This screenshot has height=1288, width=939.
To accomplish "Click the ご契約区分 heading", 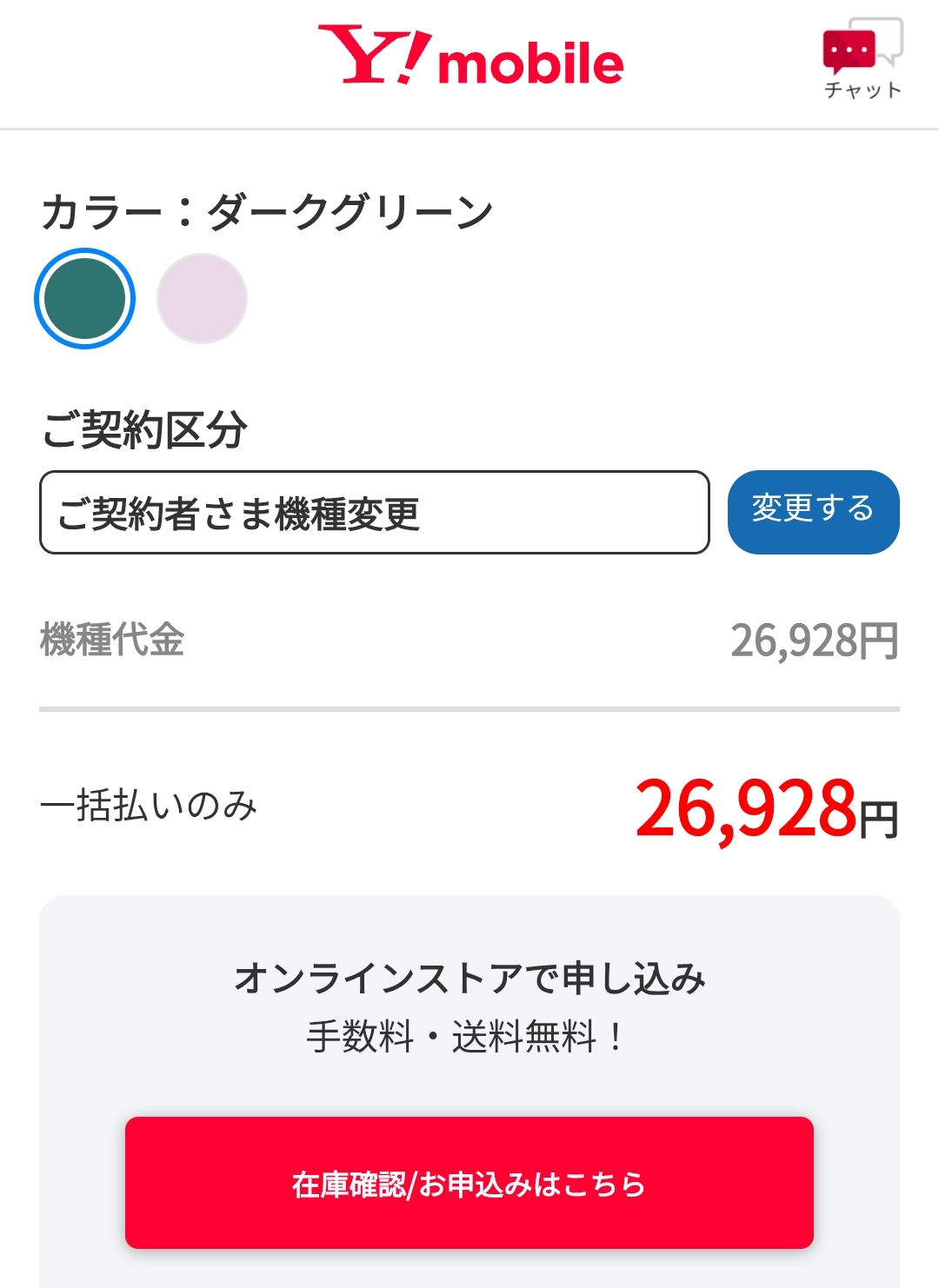I will 144,429.
